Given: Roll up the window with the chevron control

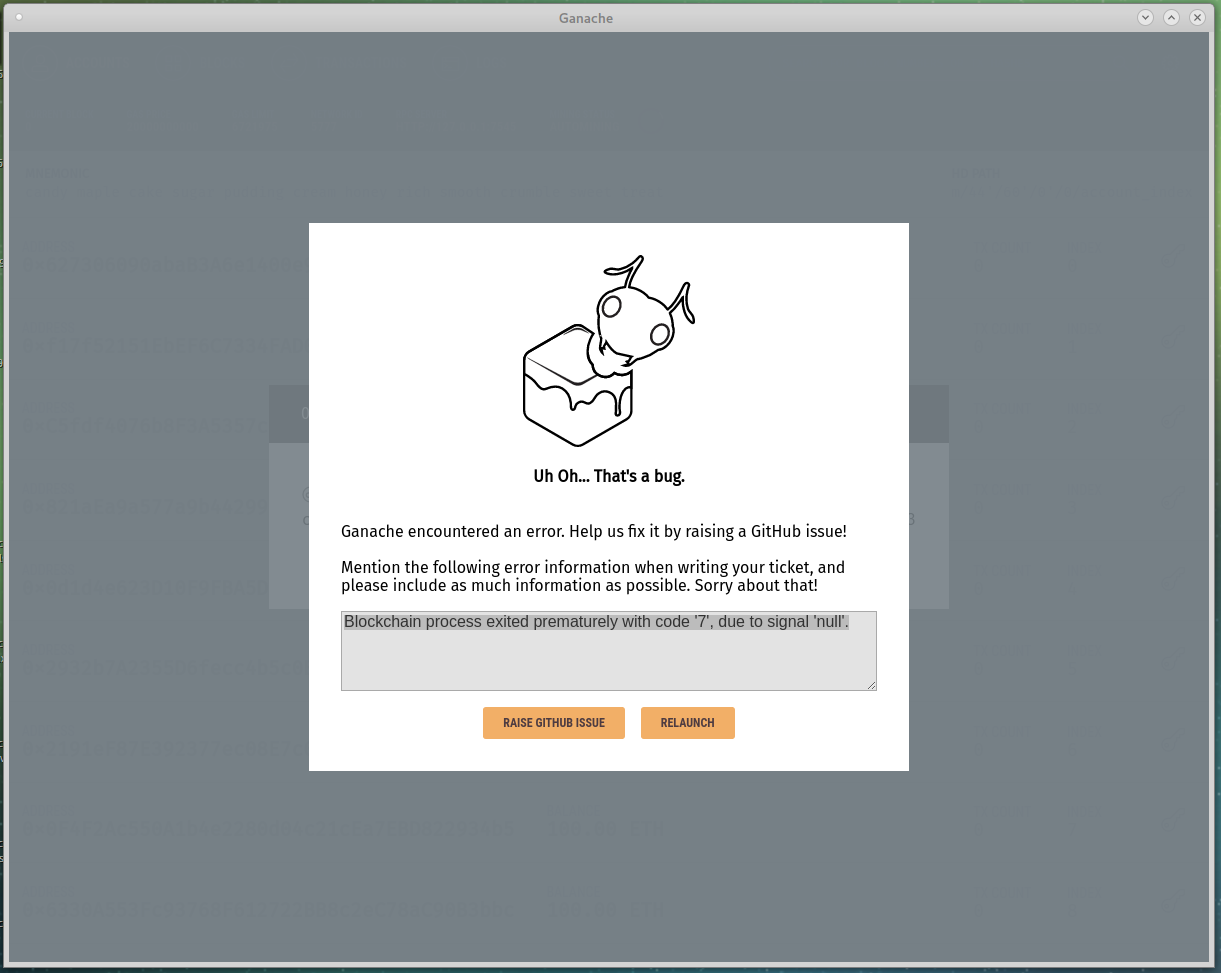Looking at the screenshot, I should click(x=1145, y=17).
